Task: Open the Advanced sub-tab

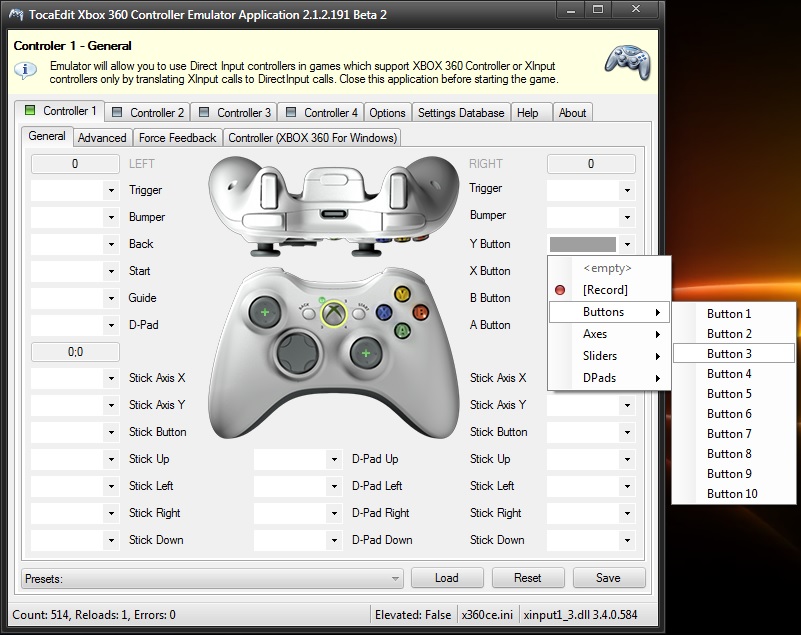Action: (102, 138)
